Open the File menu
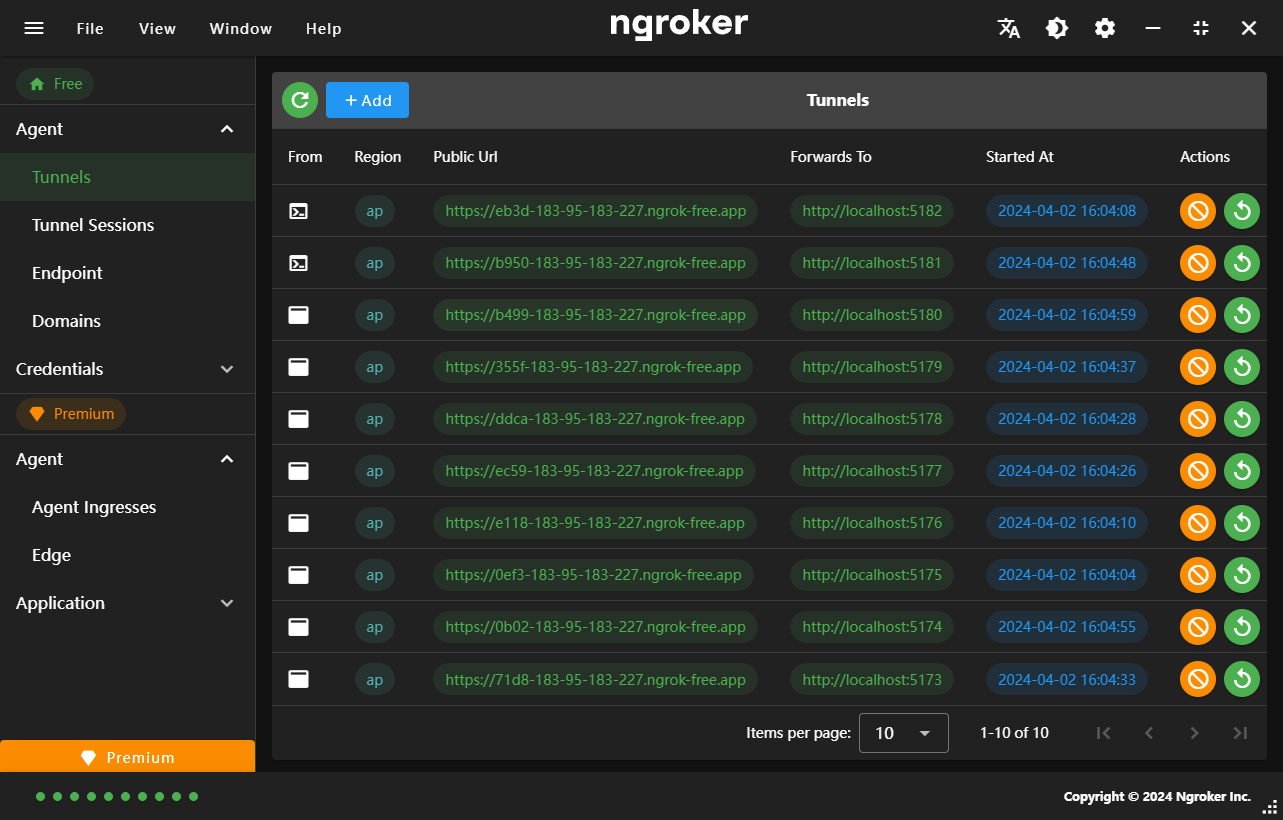 click(x=90, y=28)
